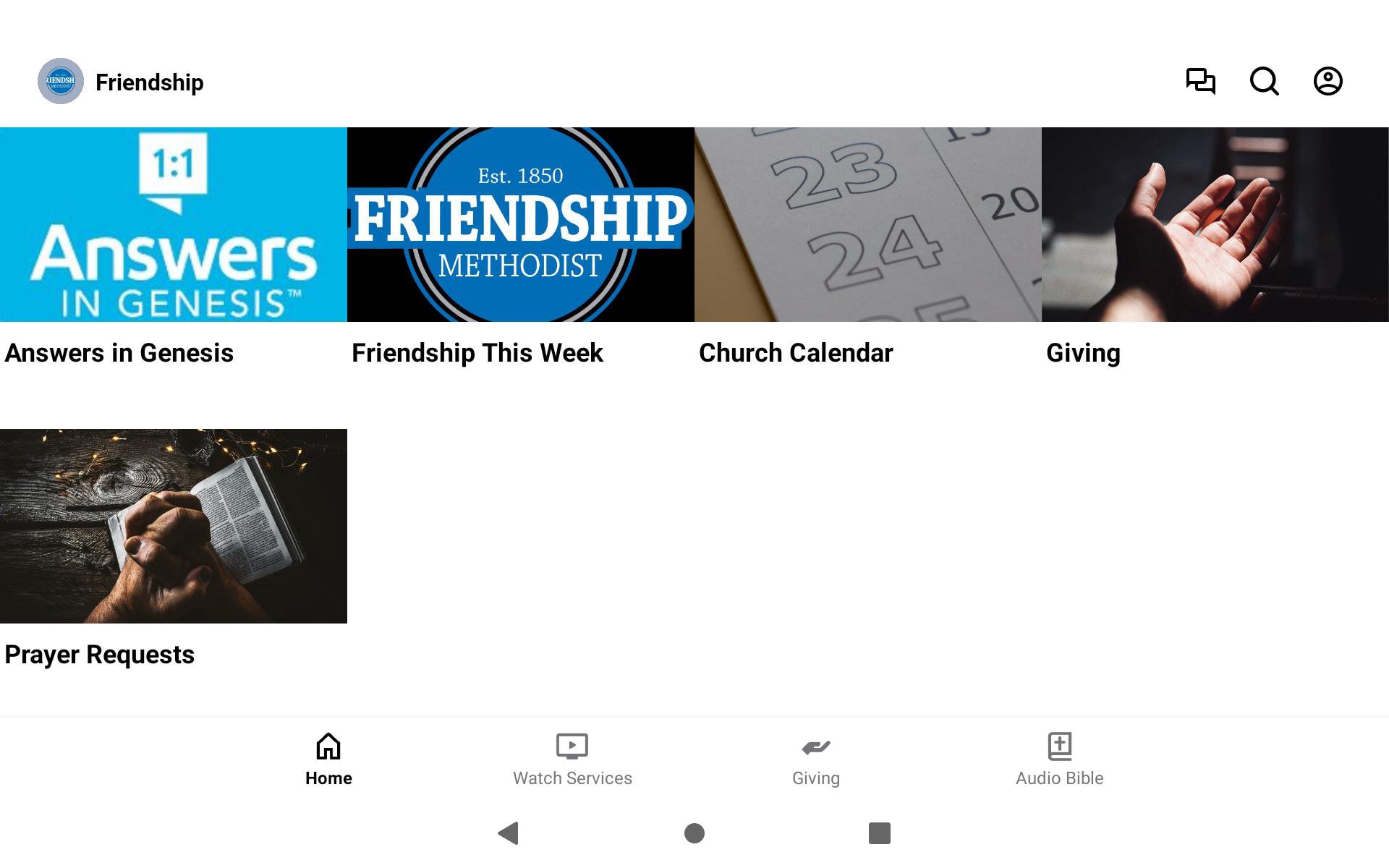This screenshot has width=1389, height=868.
Task: Select the Church Calendar title text
Action: click(796, 353)
